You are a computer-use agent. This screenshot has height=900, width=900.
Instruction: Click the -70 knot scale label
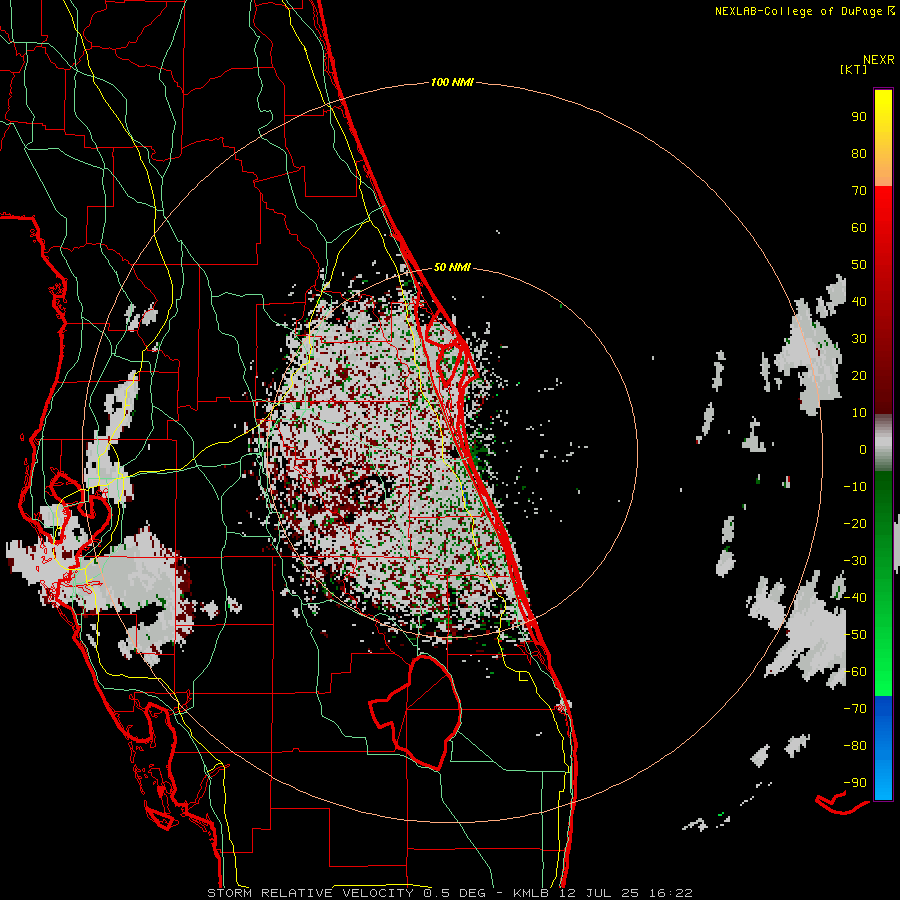coord(855,709)
